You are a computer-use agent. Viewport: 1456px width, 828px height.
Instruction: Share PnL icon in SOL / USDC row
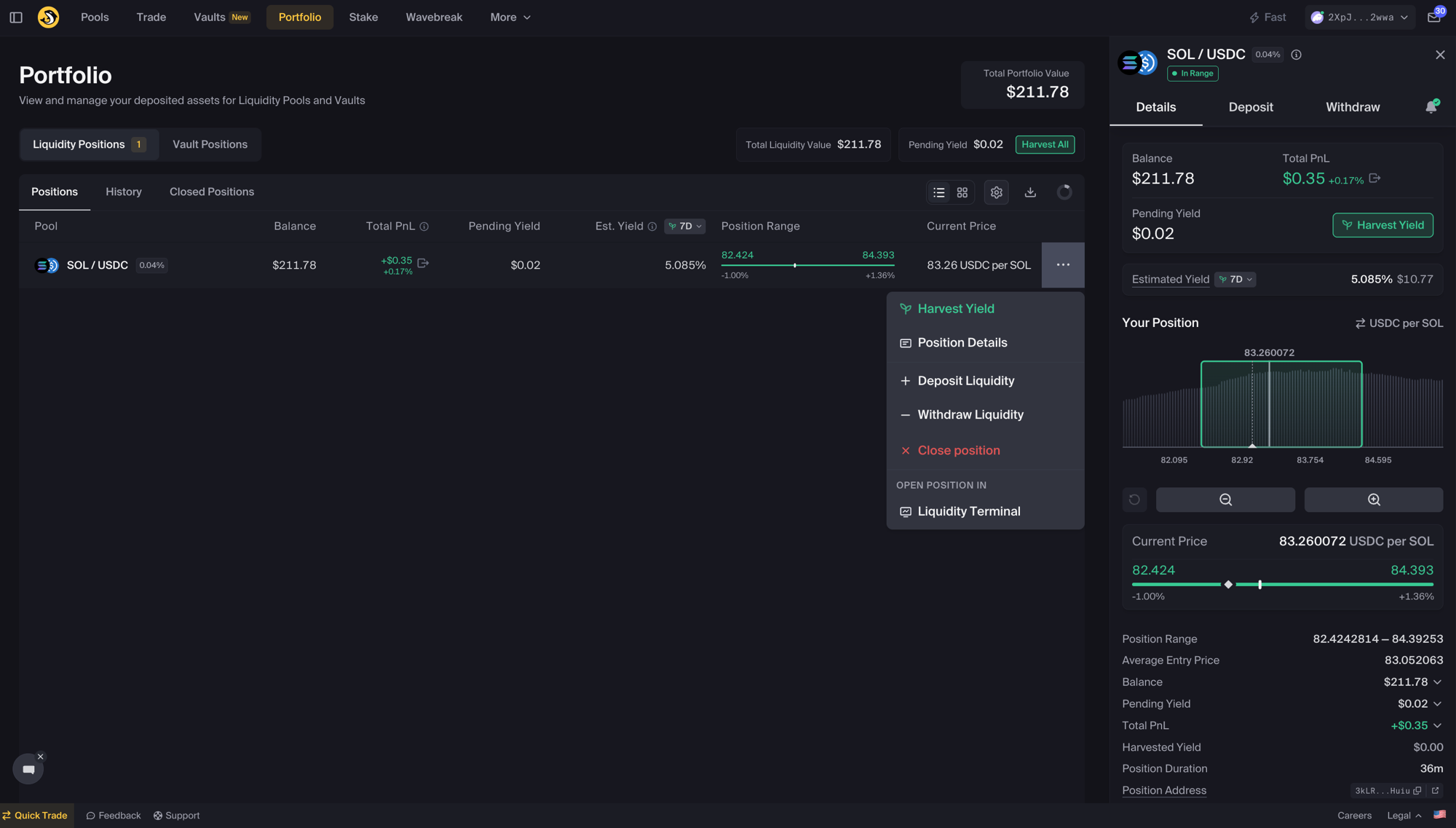[423, 262]
